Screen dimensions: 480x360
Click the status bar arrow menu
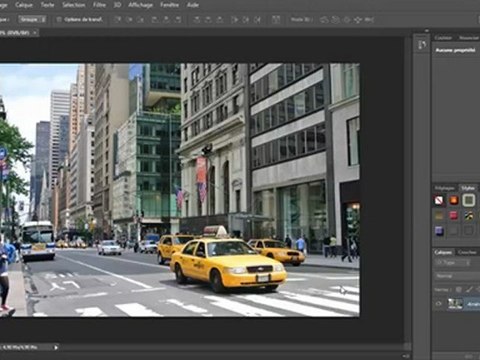tap(56, 347)
